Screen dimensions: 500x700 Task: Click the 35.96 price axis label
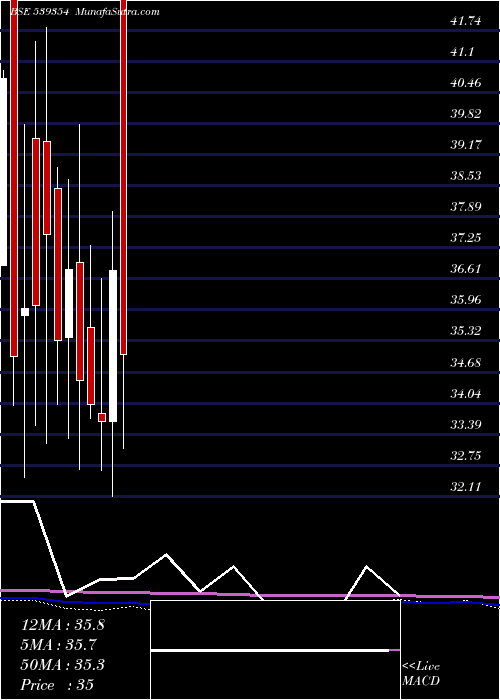pyautogui.click(x=466, y=300)
